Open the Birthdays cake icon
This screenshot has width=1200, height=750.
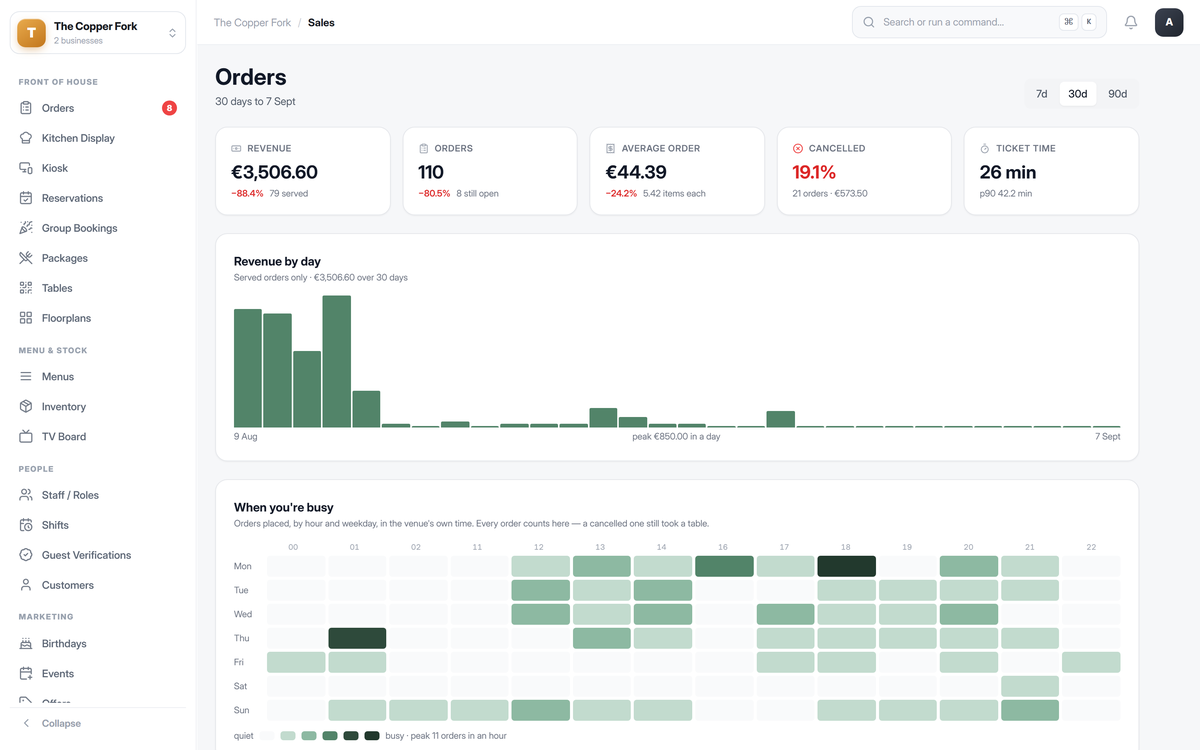26,644
